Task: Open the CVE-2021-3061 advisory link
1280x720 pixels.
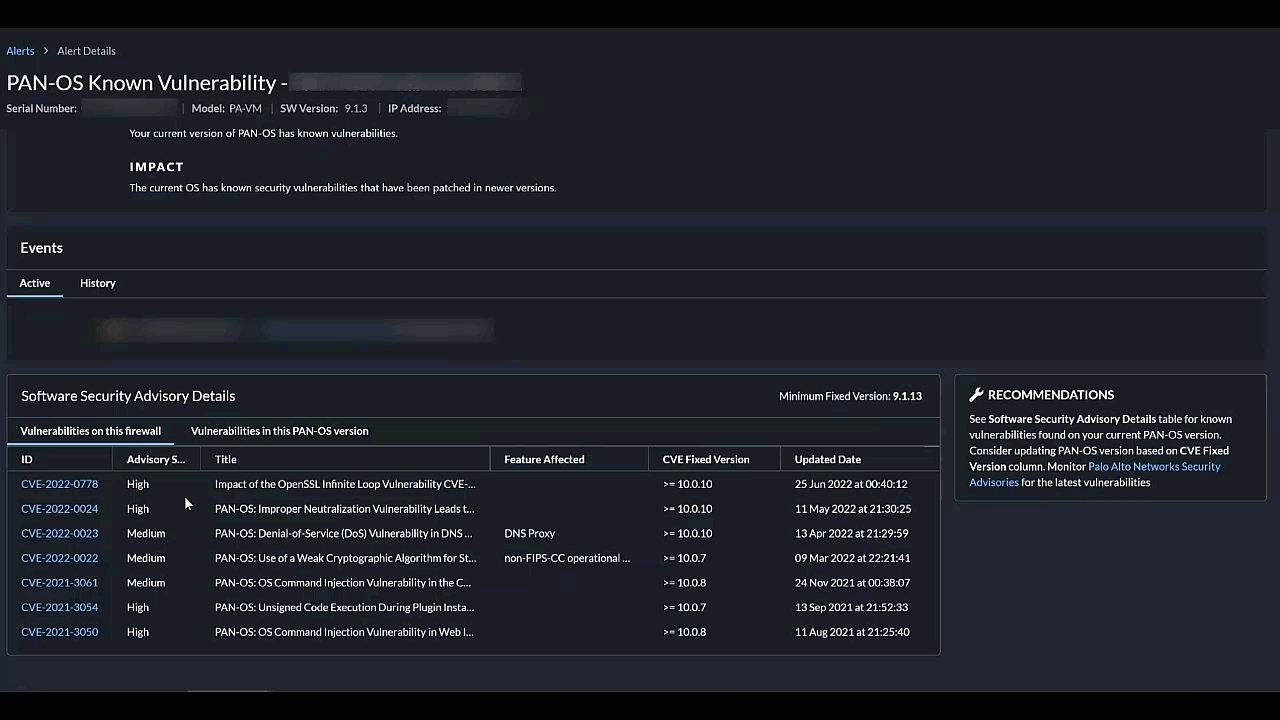Action: coord(59,583)
